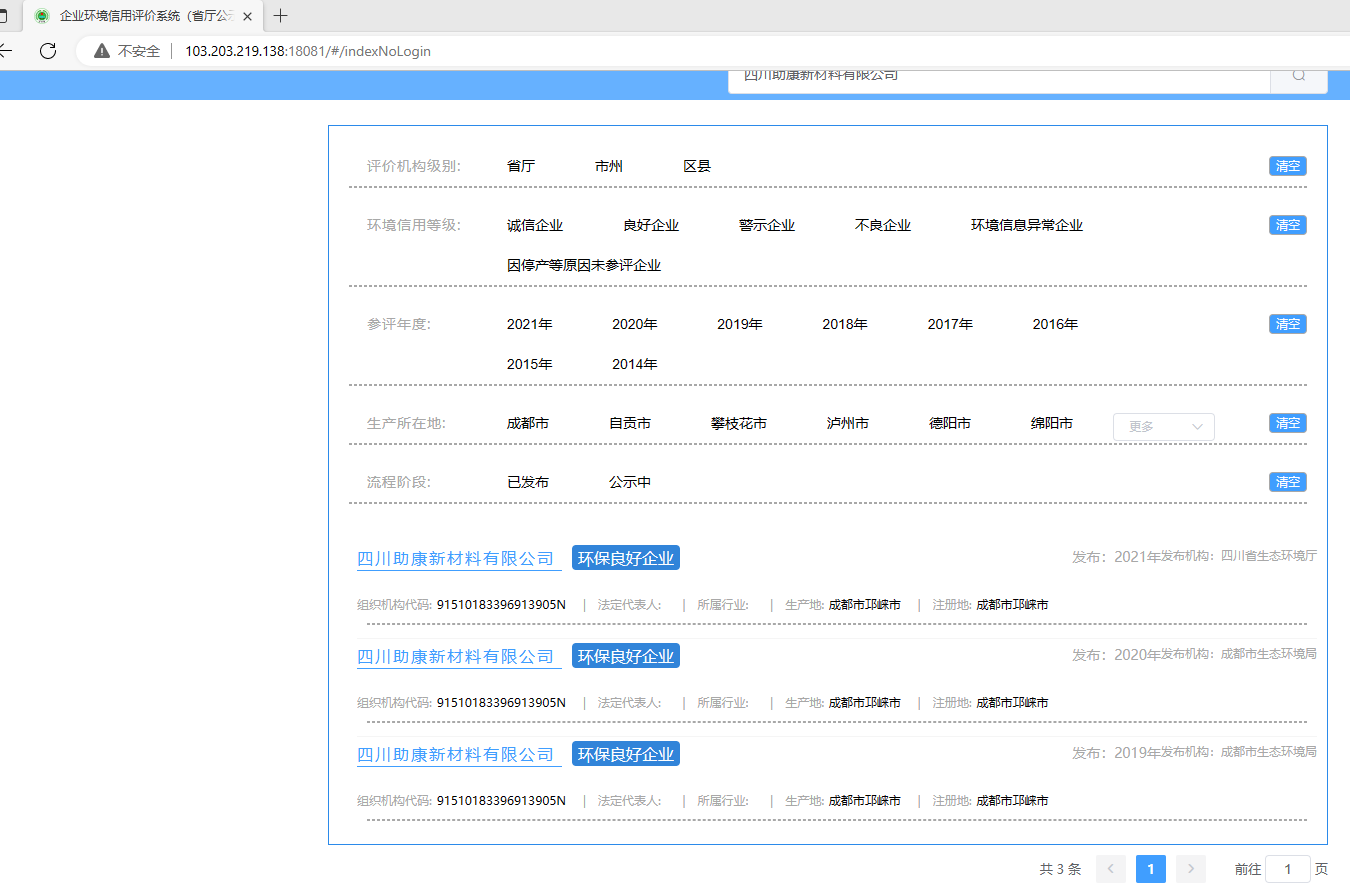Click the next page chevron in pagination

tap(1190, 869)
